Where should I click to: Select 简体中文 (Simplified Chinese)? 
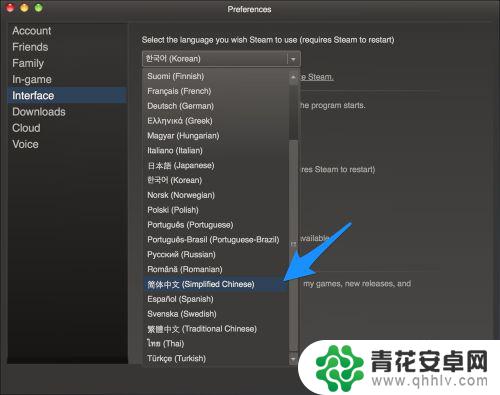click(x=216, y=284)
